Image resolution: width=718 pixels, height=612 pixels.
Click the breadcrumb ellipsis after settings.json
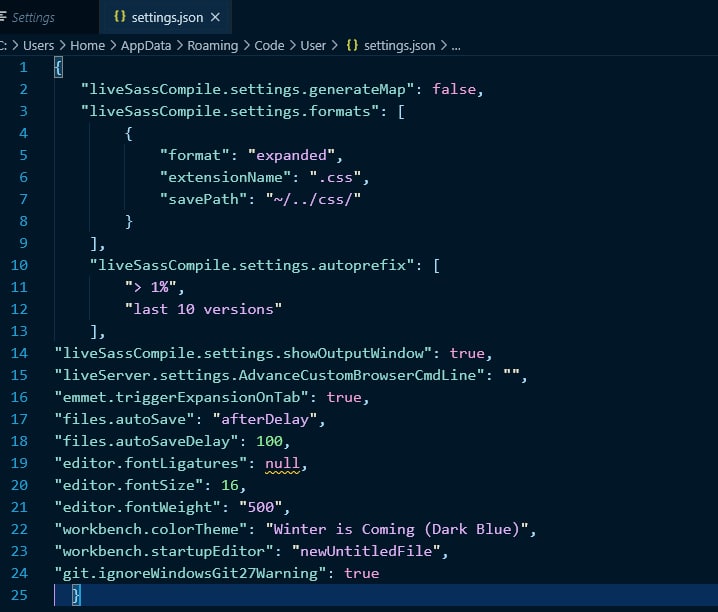(456, 46)
